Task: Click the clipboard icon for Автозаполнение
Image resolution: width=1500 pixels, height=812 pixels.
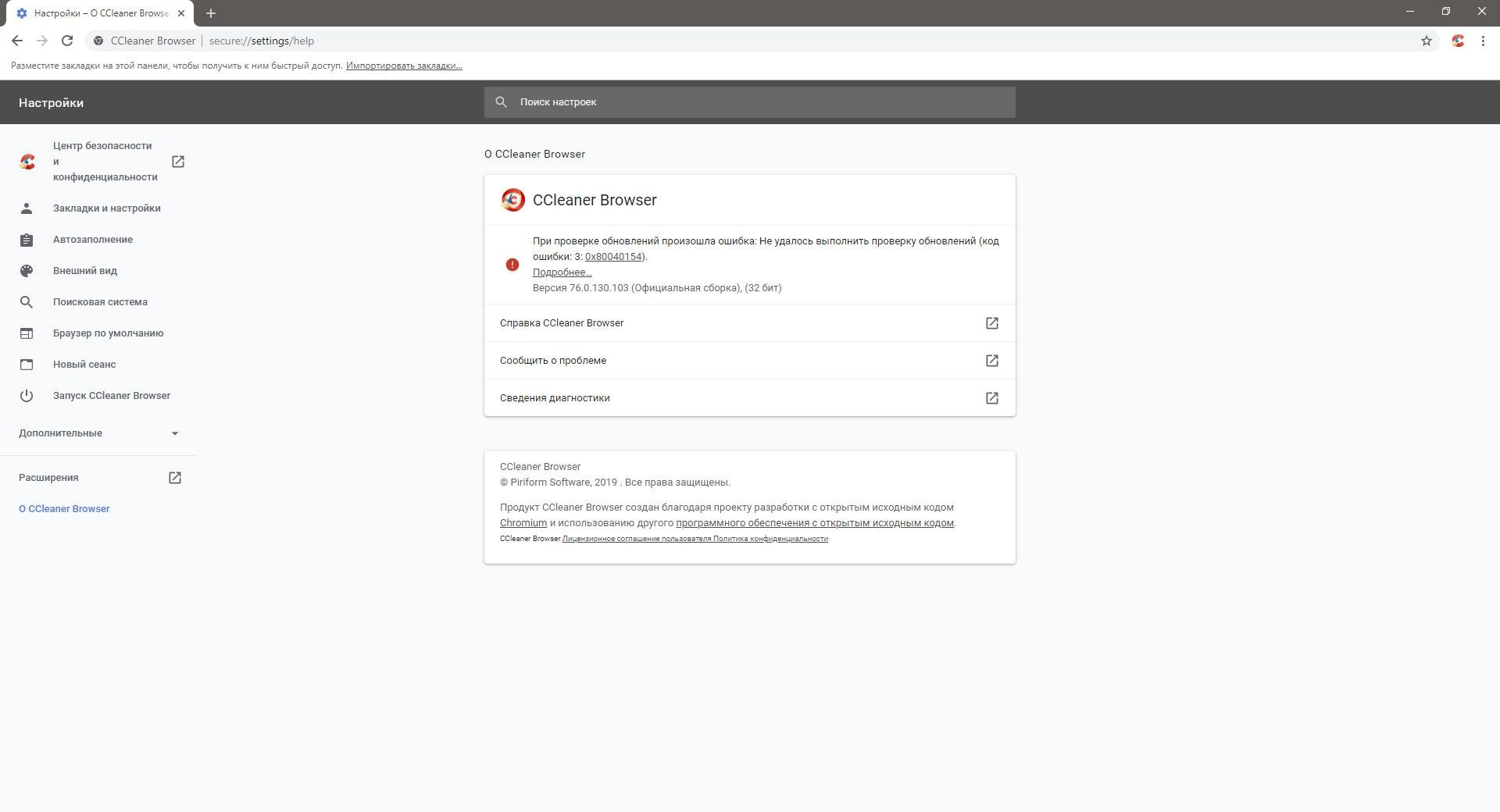Action: 27,240
